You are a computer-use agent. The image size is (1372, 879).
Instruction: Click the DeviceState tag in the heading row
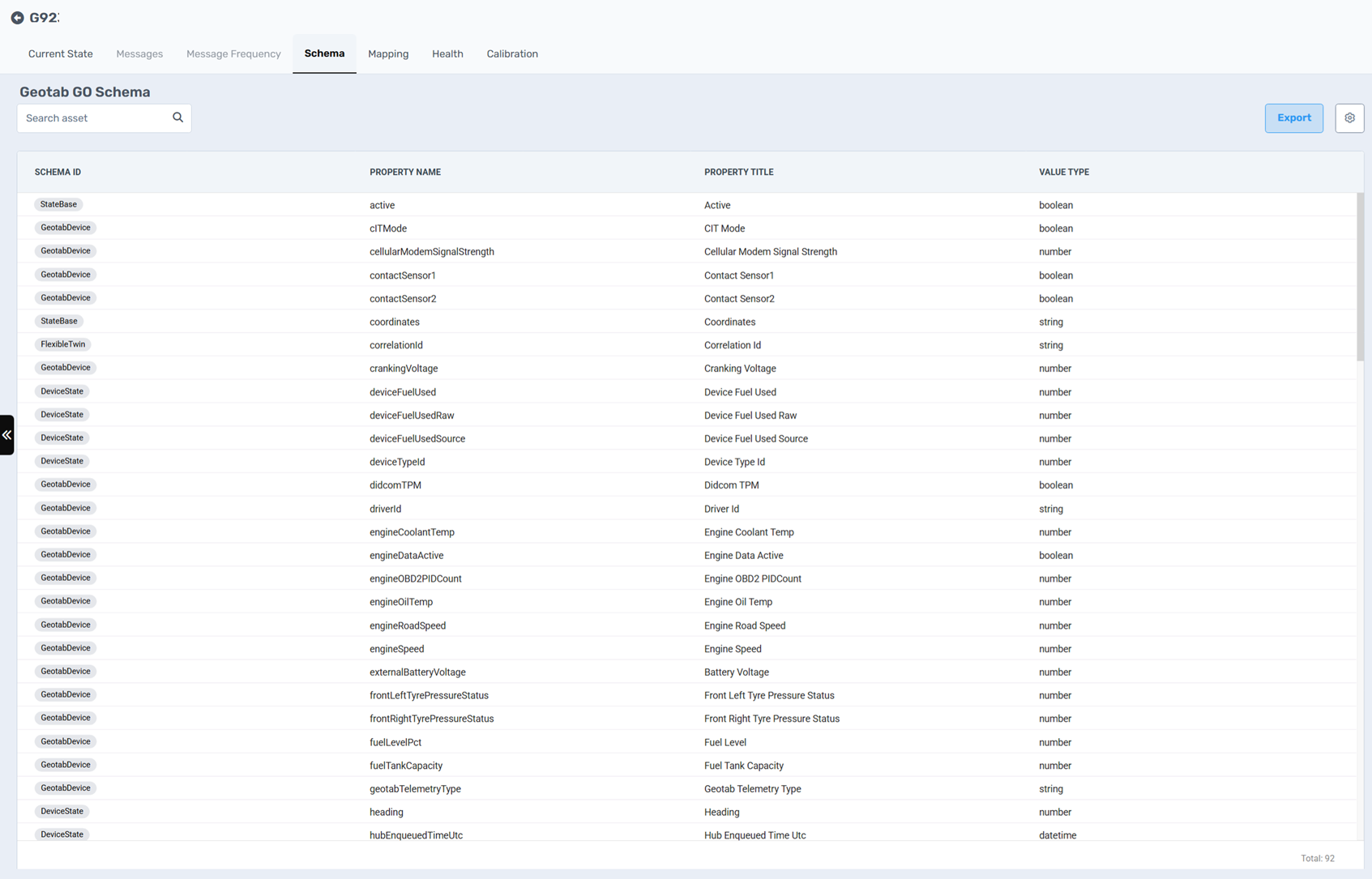pos(62,811)
